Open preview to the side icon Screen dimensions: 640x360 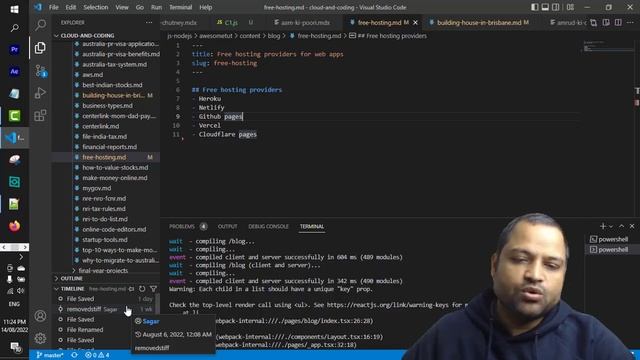(606, 22)
